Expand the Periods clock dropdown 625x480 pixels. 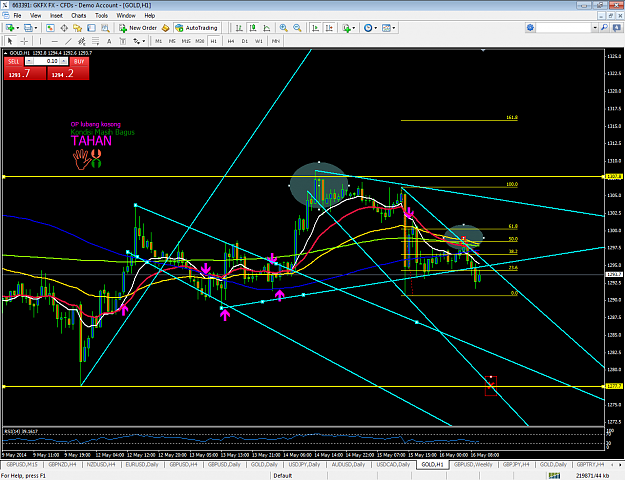click(375, 28)
